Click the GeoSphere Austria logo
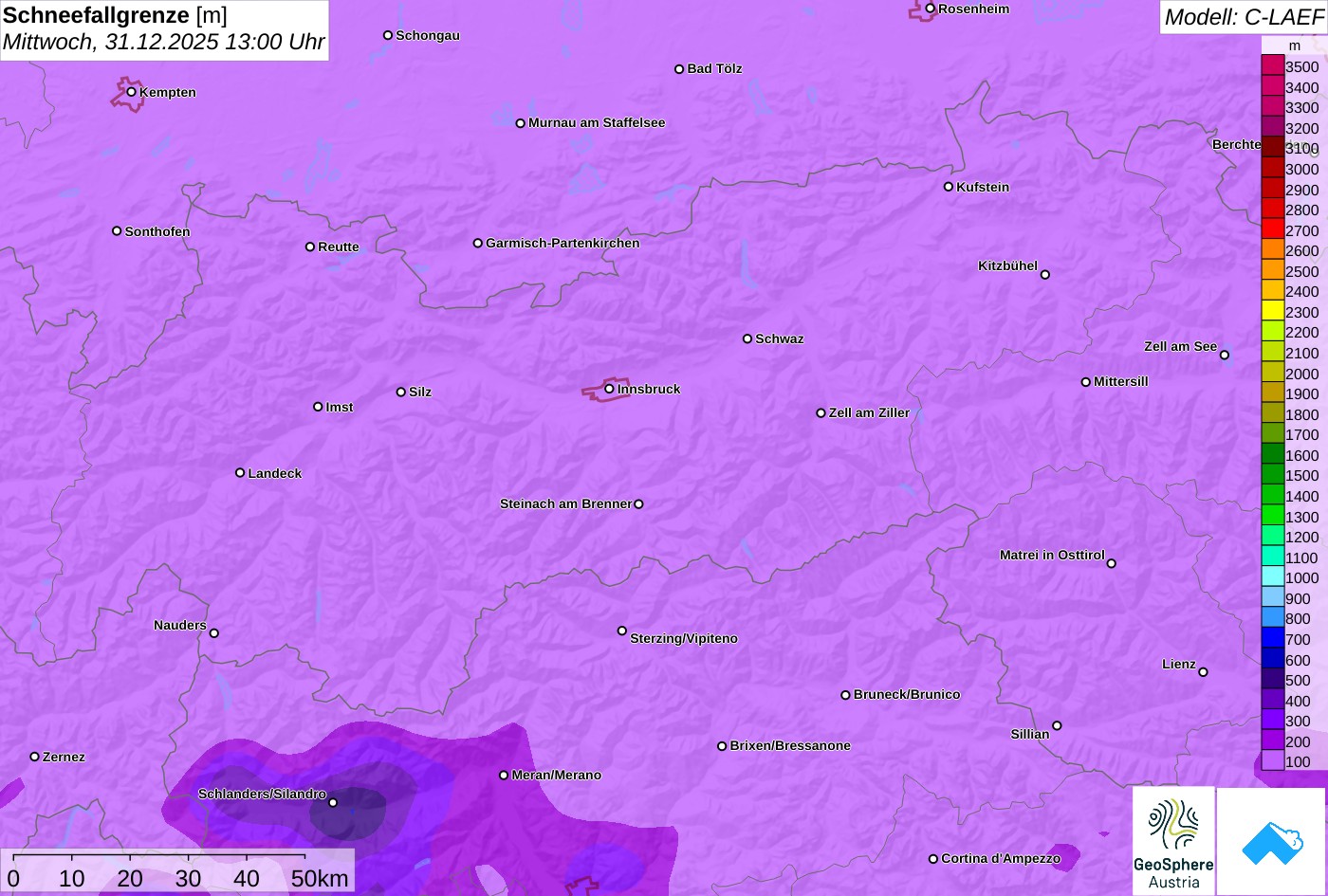The width and height of the screenshot is (1328, 896). pos(1173,841)
